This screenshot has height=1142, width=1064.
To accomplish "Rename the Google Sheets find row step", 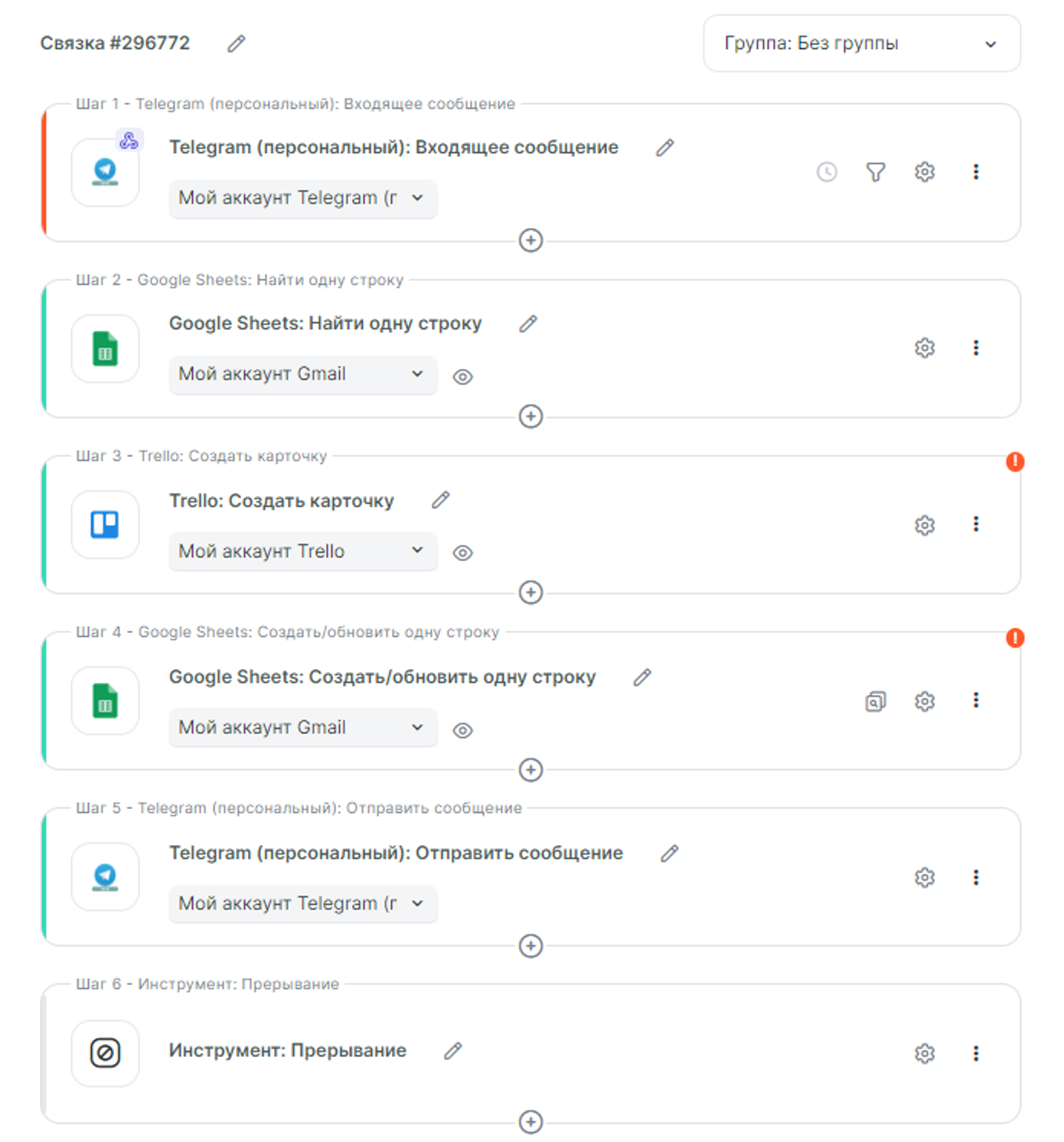I will click(528, 324).
